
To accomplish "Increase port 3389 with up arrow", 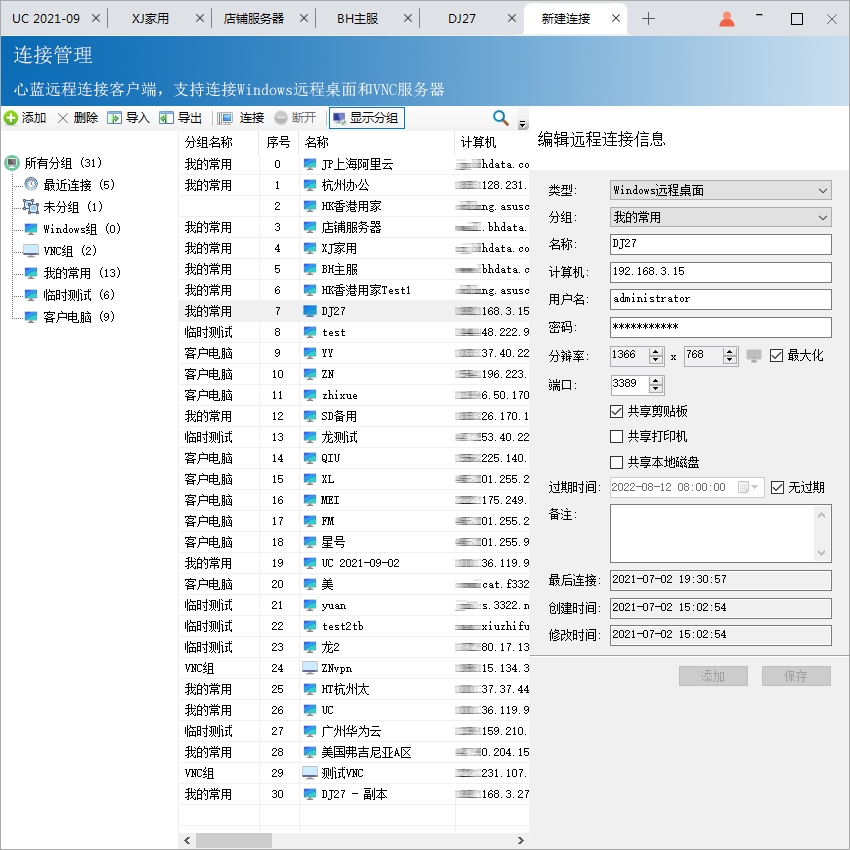I will (x=656, y=381).
